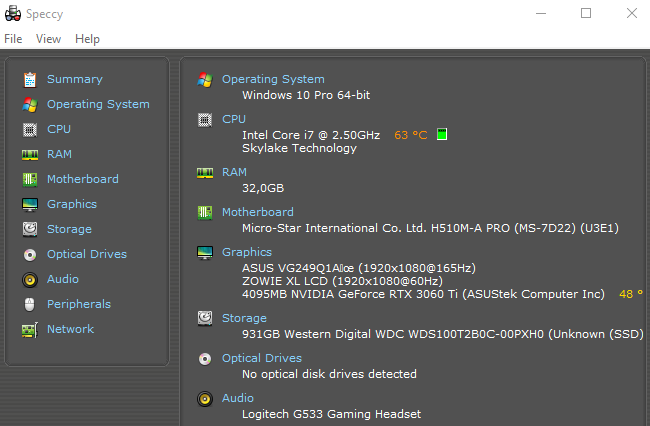Click the Audio speaker icon in sidebar
This screenshot has width=650, height=426.
29,279
